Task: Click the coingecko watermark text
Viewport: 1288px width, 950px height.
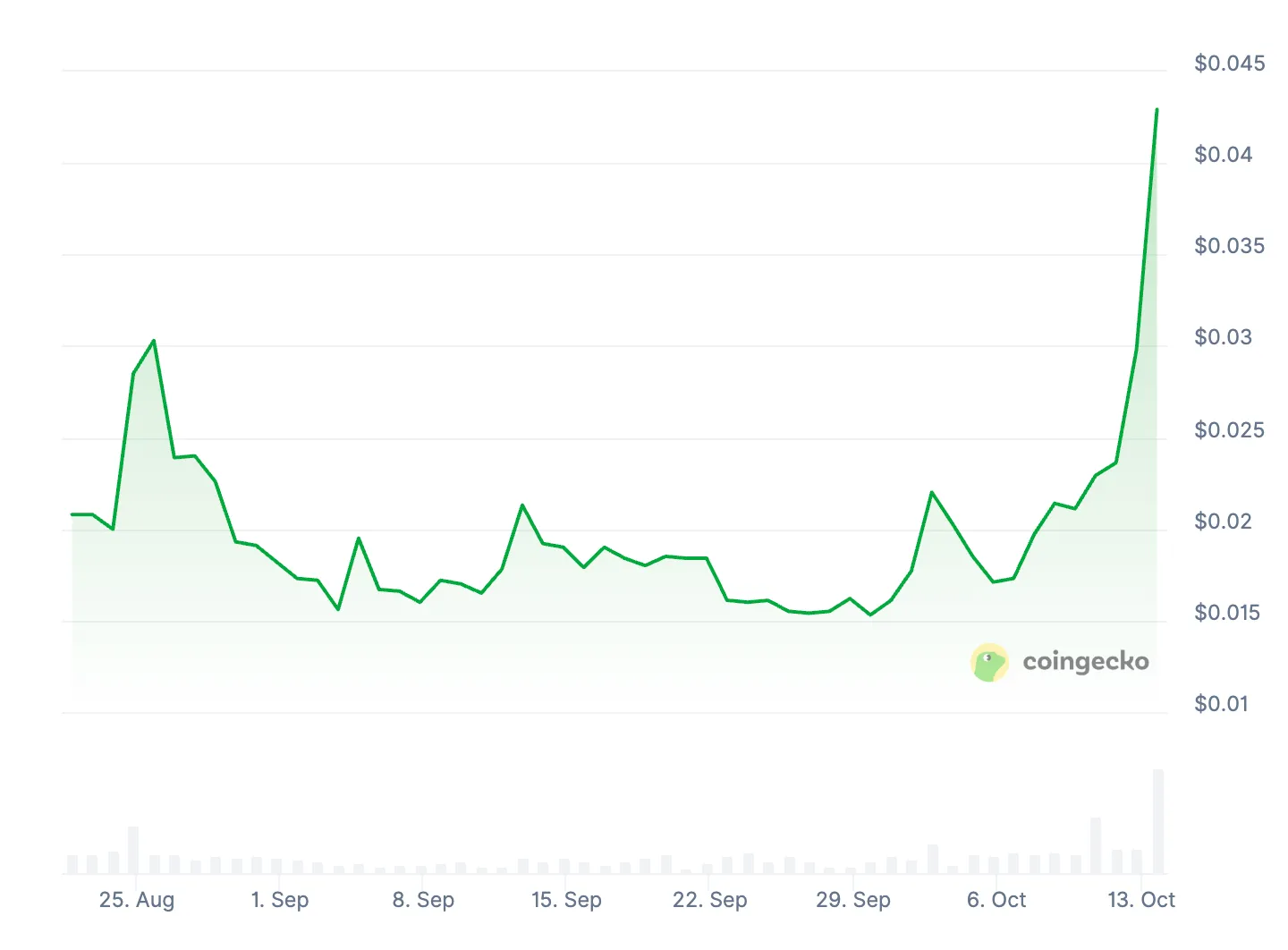Action: (x=1085, y=662)
